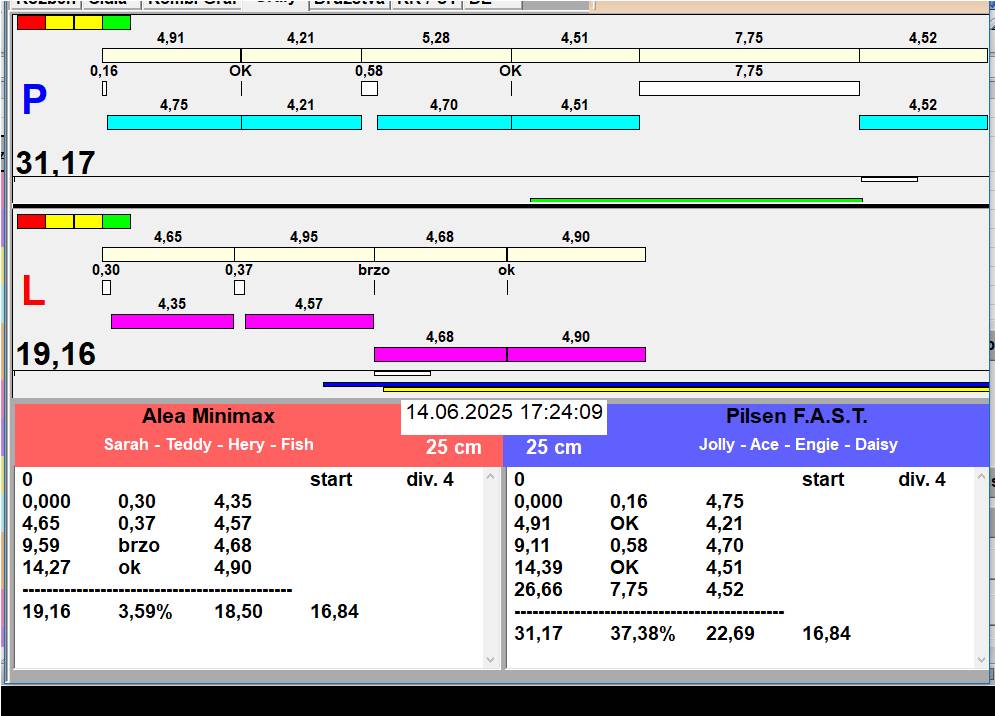Screen dimensions: 995x716
Task: Switch to the Kombi Graf tab
Action: tap(192, 3)
